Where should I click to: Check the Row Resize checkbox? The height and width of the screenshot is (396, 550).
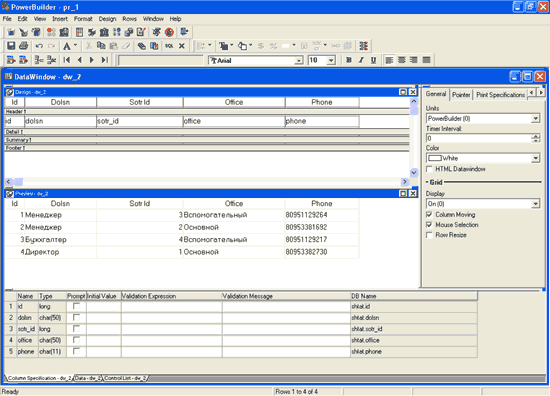[x=429, y=235]
